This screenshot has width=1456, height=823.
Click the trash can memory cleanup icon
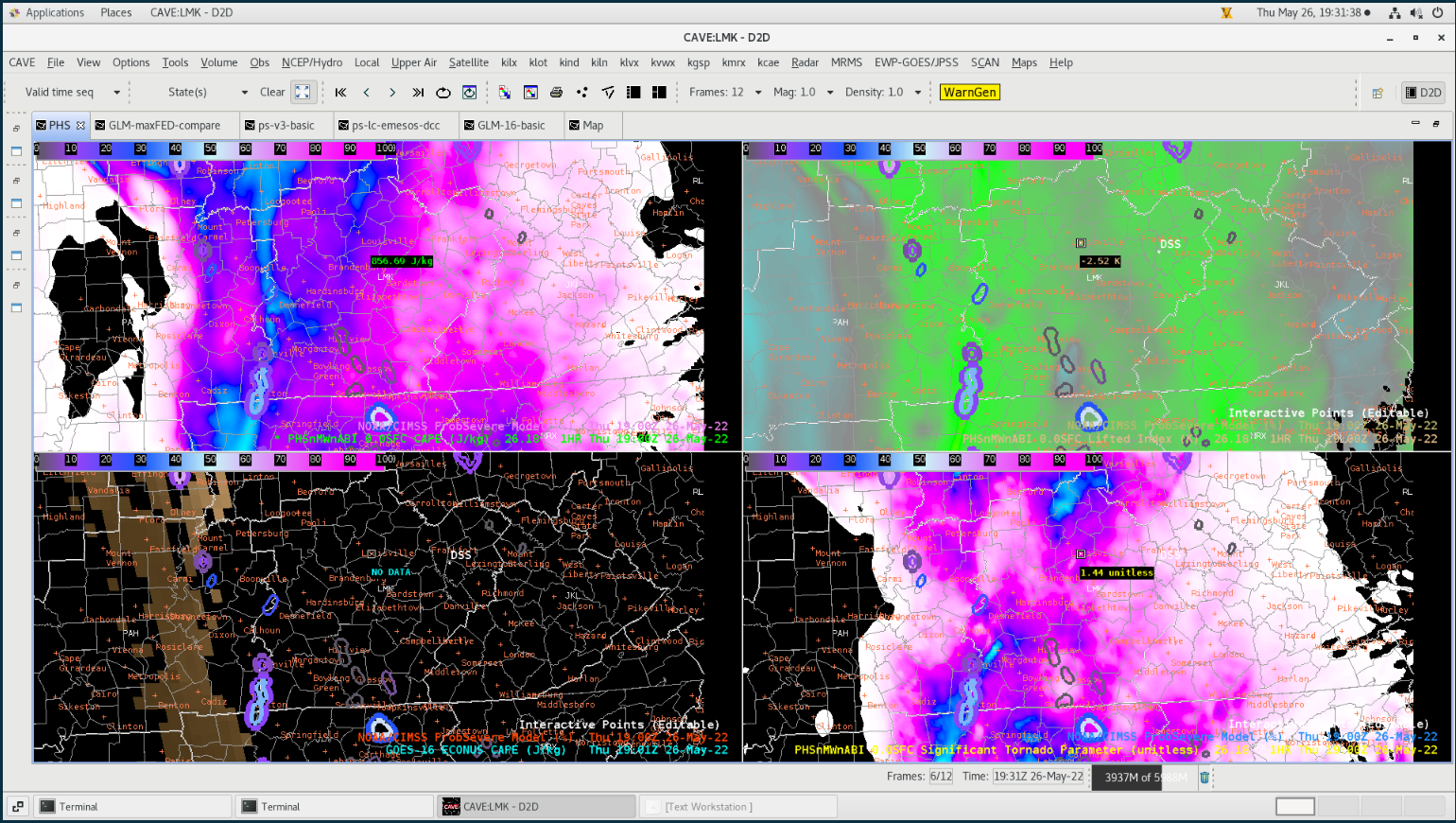pyautogui.click(x=1205, y=778)
